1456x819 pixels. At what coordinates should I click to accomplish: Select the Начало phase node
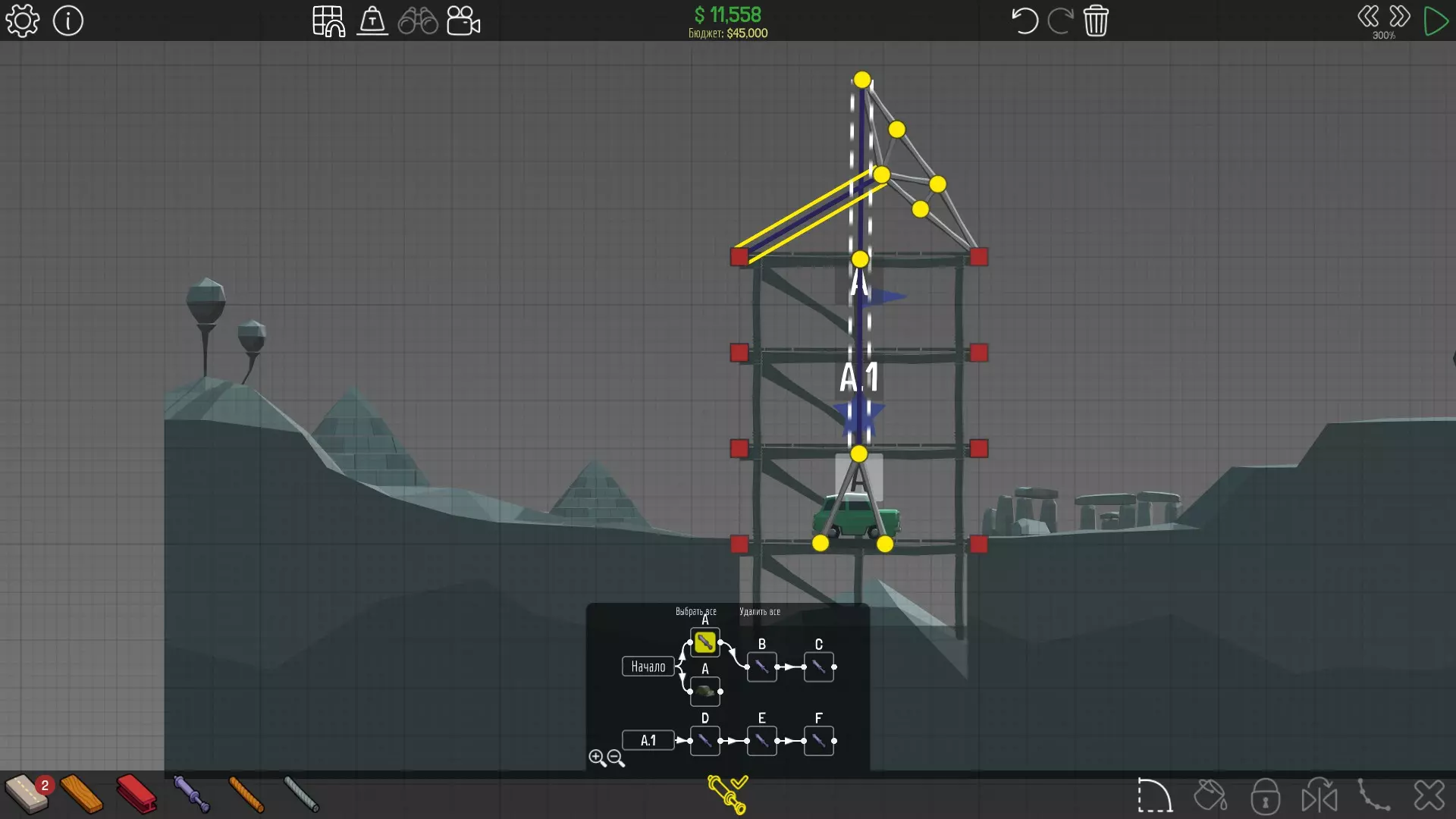click(648, 667)
